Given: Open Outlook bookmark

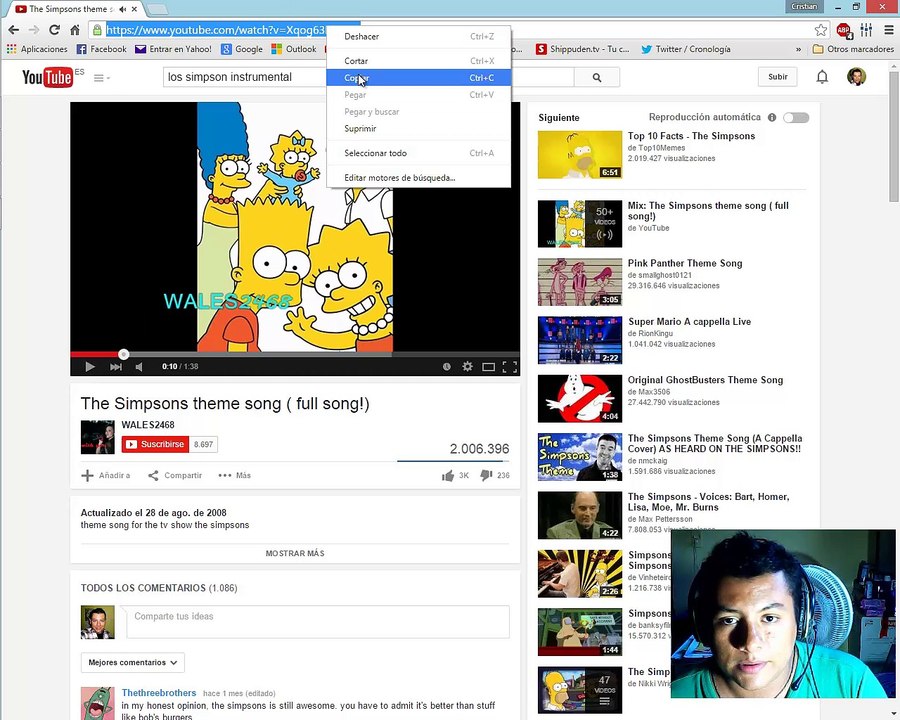Looking at the screenshot, I should (x=294, y=49).
